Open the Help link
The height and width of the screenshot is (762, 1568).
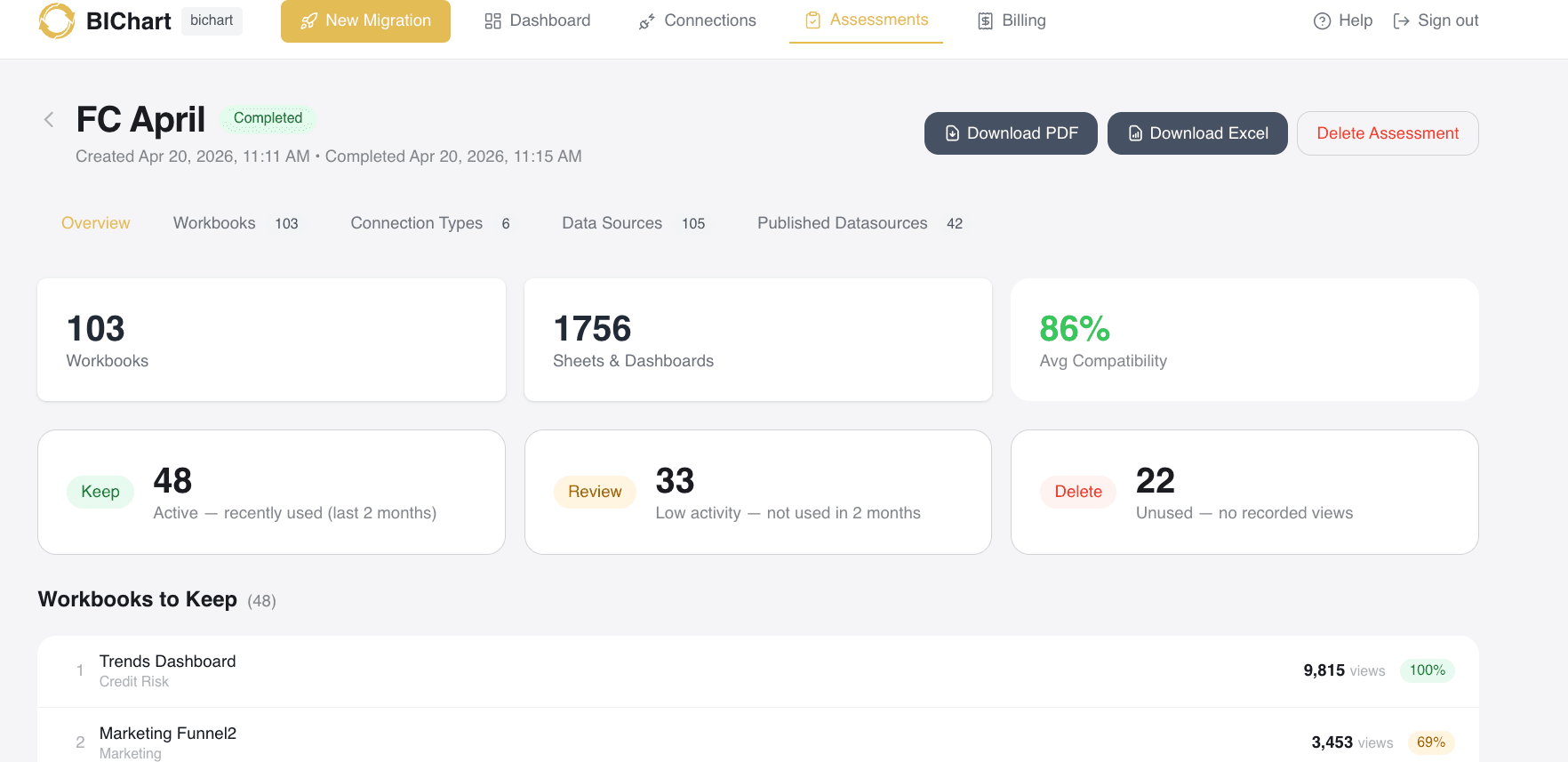pos(1342,20)
